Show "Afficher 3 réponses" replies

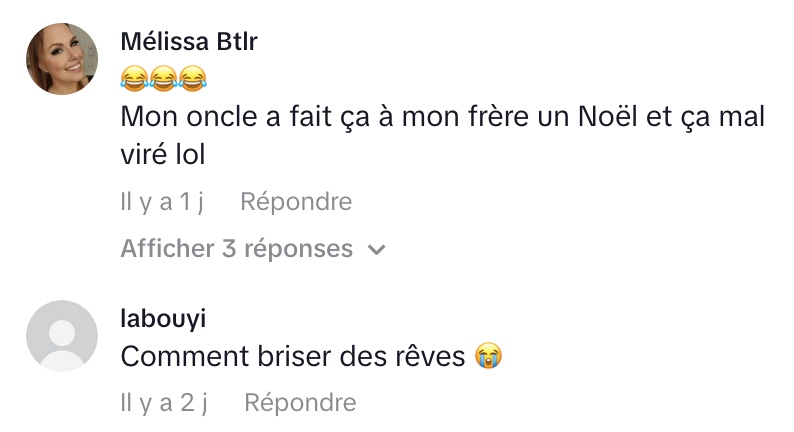pos(237,248)
